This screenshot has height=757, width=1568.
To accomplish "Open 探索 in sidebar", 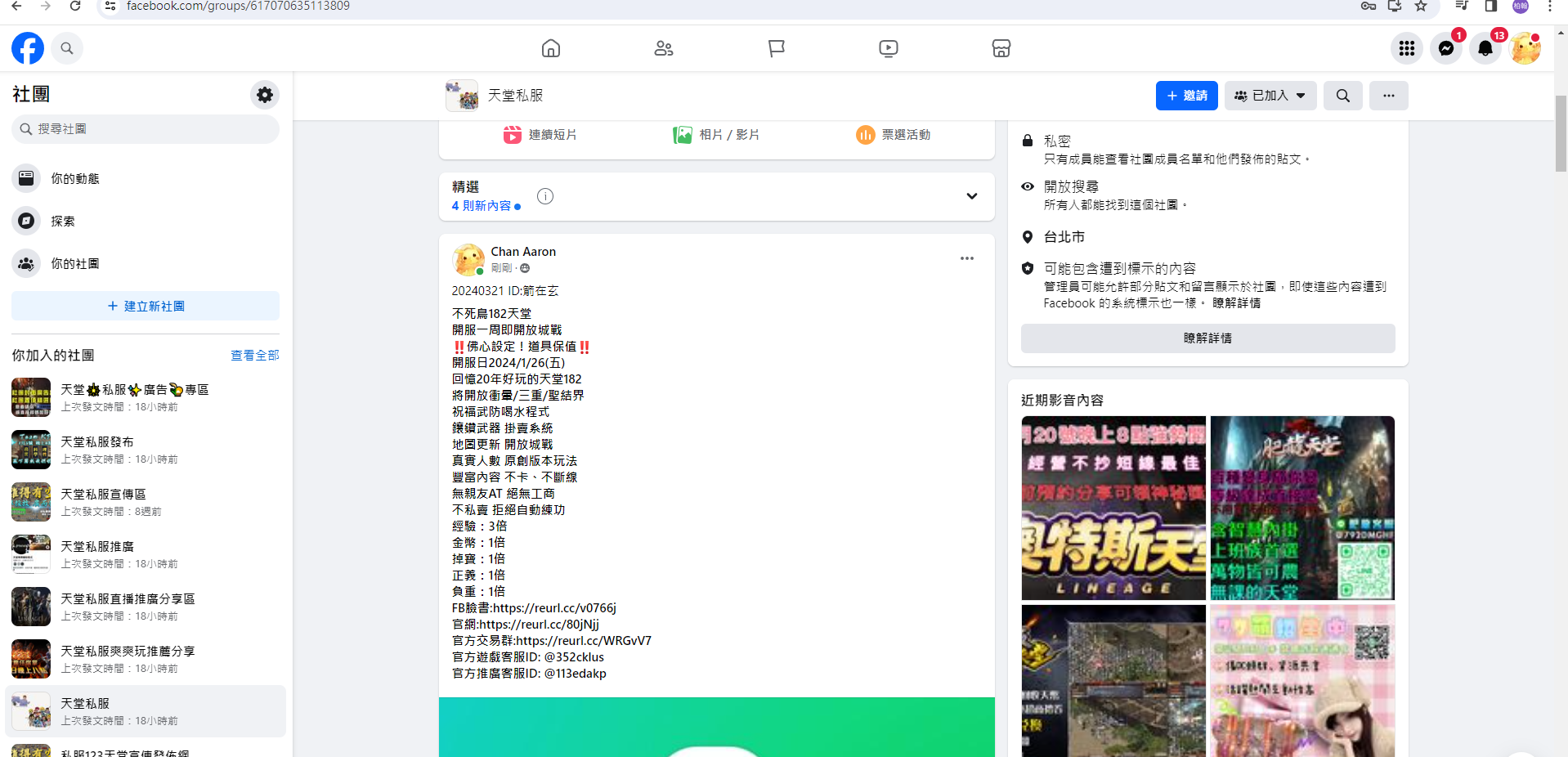I will pyautogui.click(x=146, y=221).
